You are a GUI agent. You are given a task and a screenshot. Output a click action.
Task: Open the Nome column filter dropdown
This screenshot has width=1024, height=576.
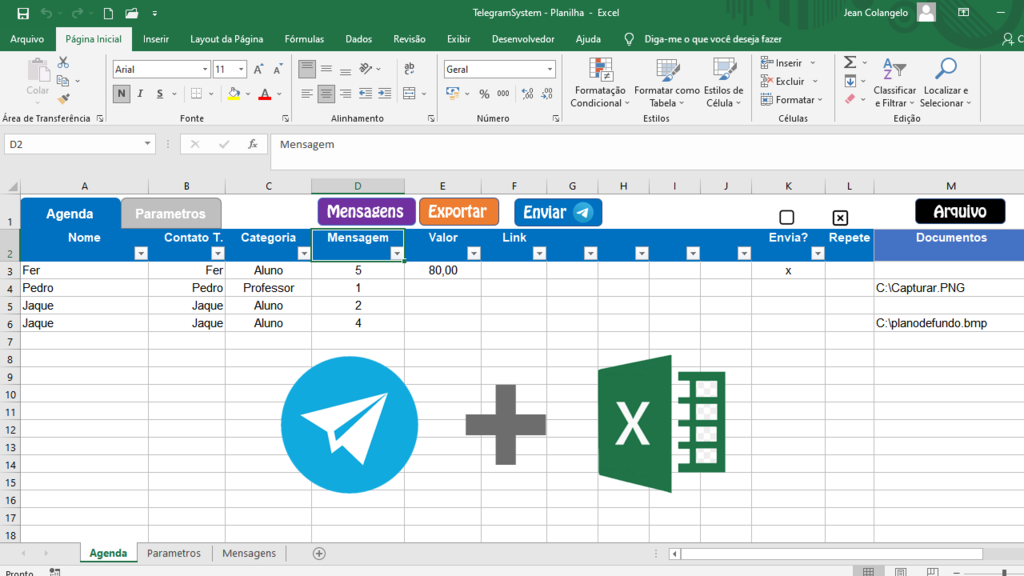[x=140, y=253]
